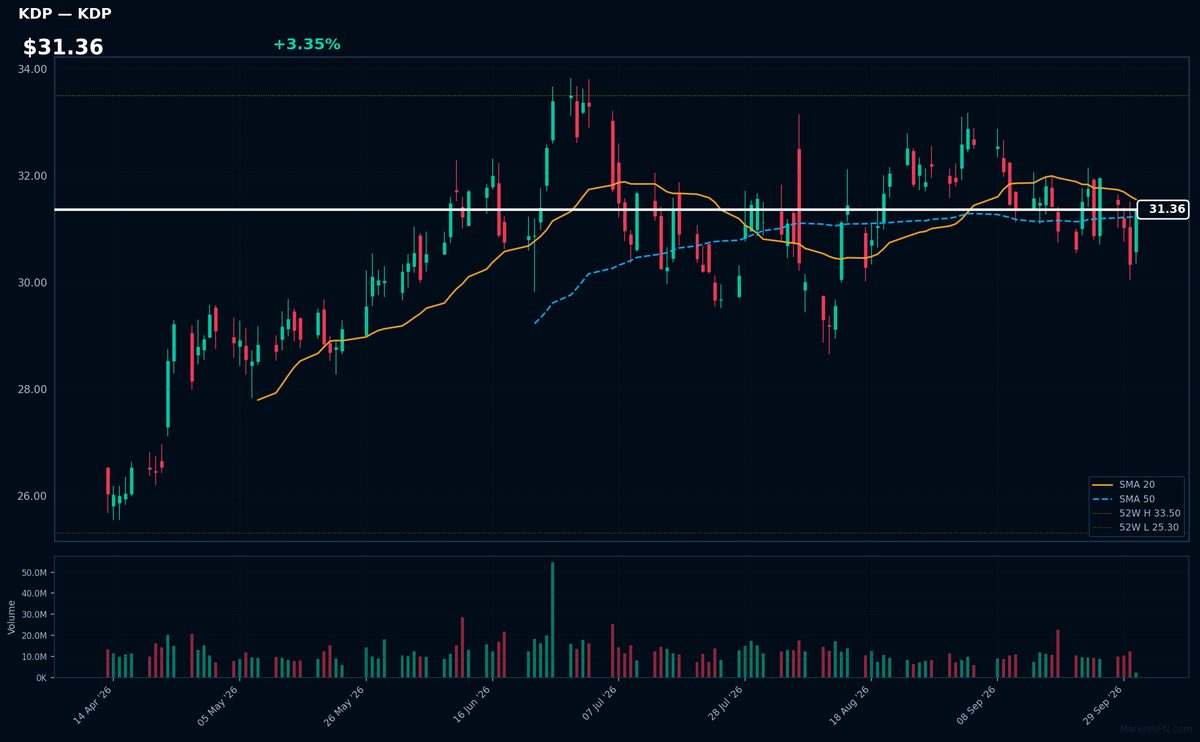Click the 29 Sep '26 date label
Viewport: 1200px width, 742px height.
coord(1101,705)
